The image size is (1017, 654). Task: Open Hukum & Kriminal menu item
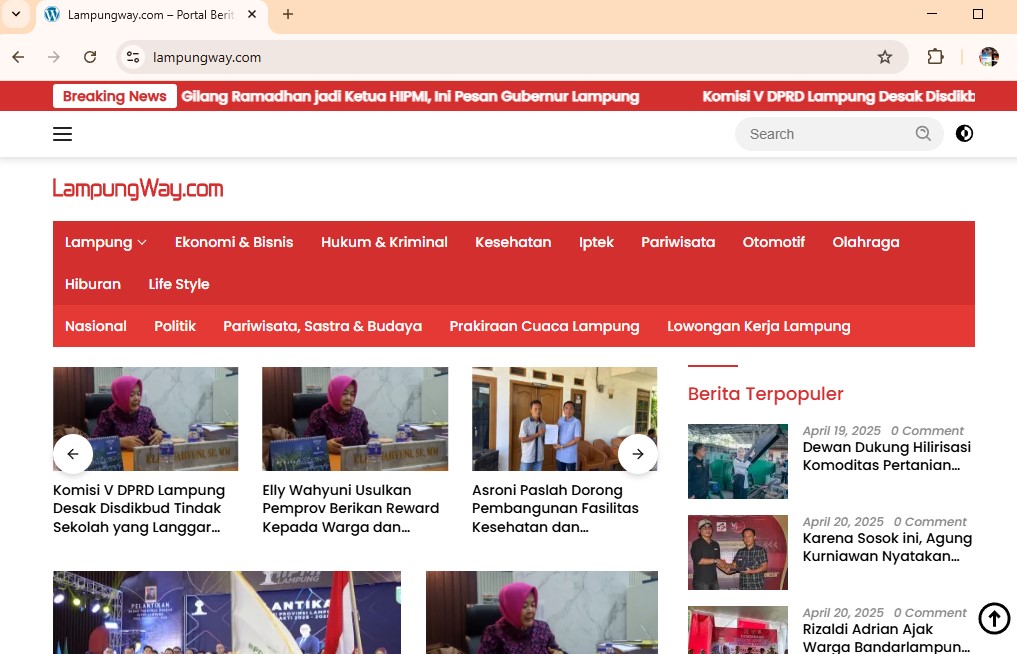pos(384,242)
